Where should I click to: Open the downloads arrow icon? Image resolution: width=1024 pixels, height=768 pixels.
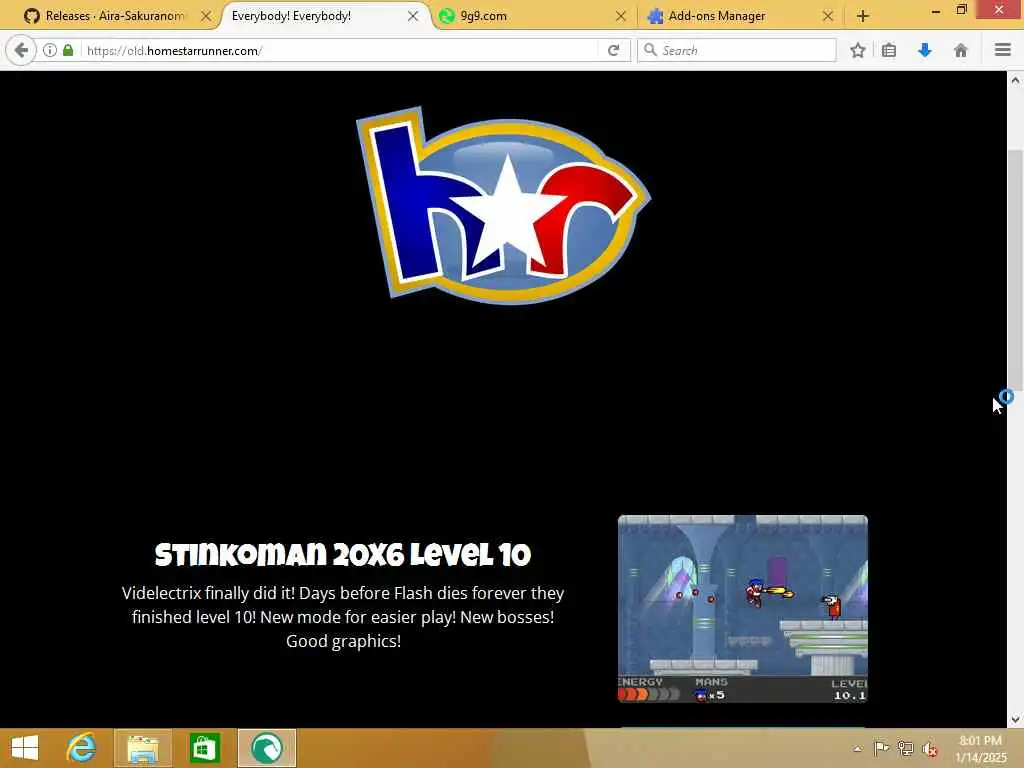point(925,50)
